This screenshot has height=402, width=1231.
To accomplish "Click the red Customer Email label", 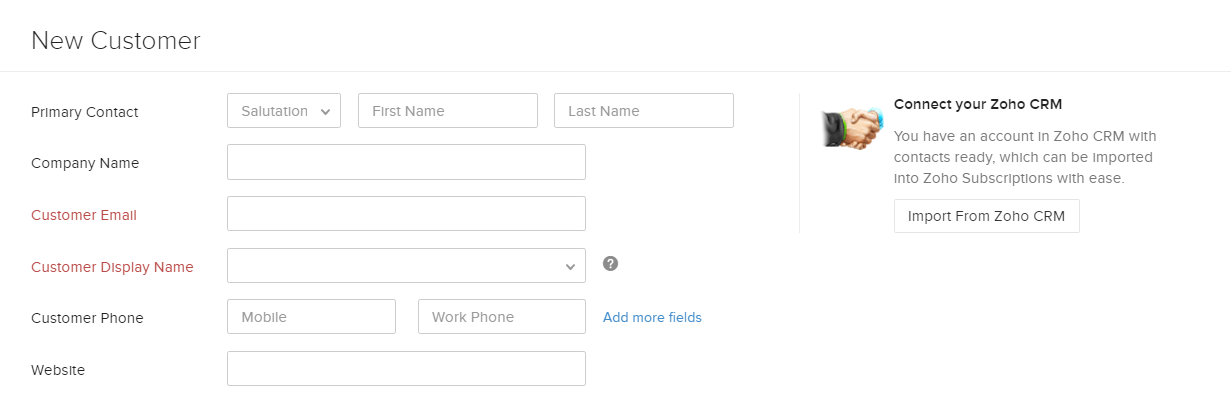I will click(84, 215).
